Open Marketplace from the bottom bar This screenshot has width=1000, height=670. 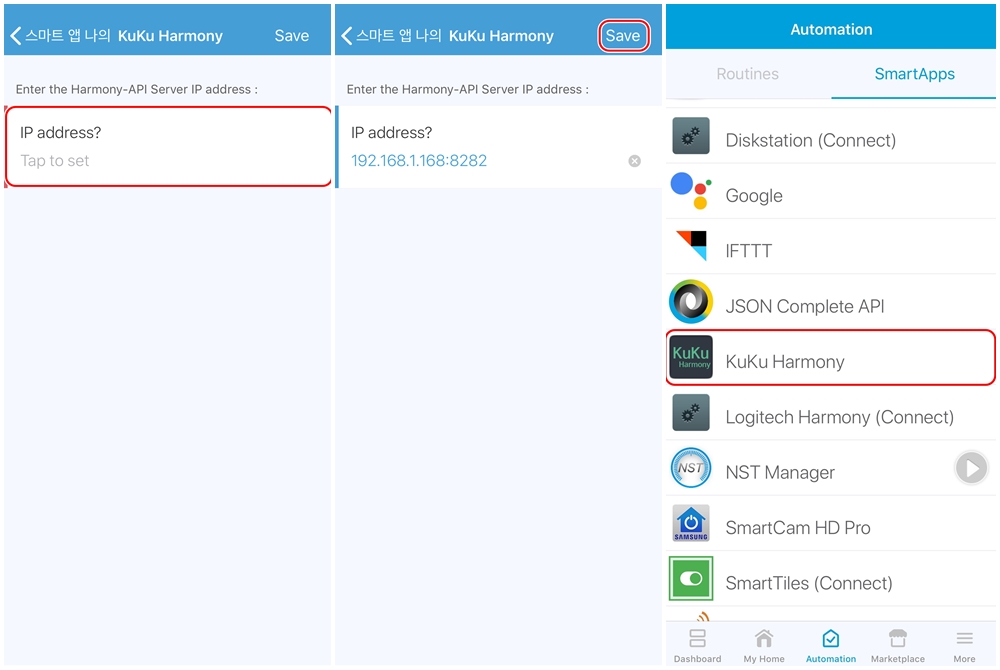tap(897, 646)
